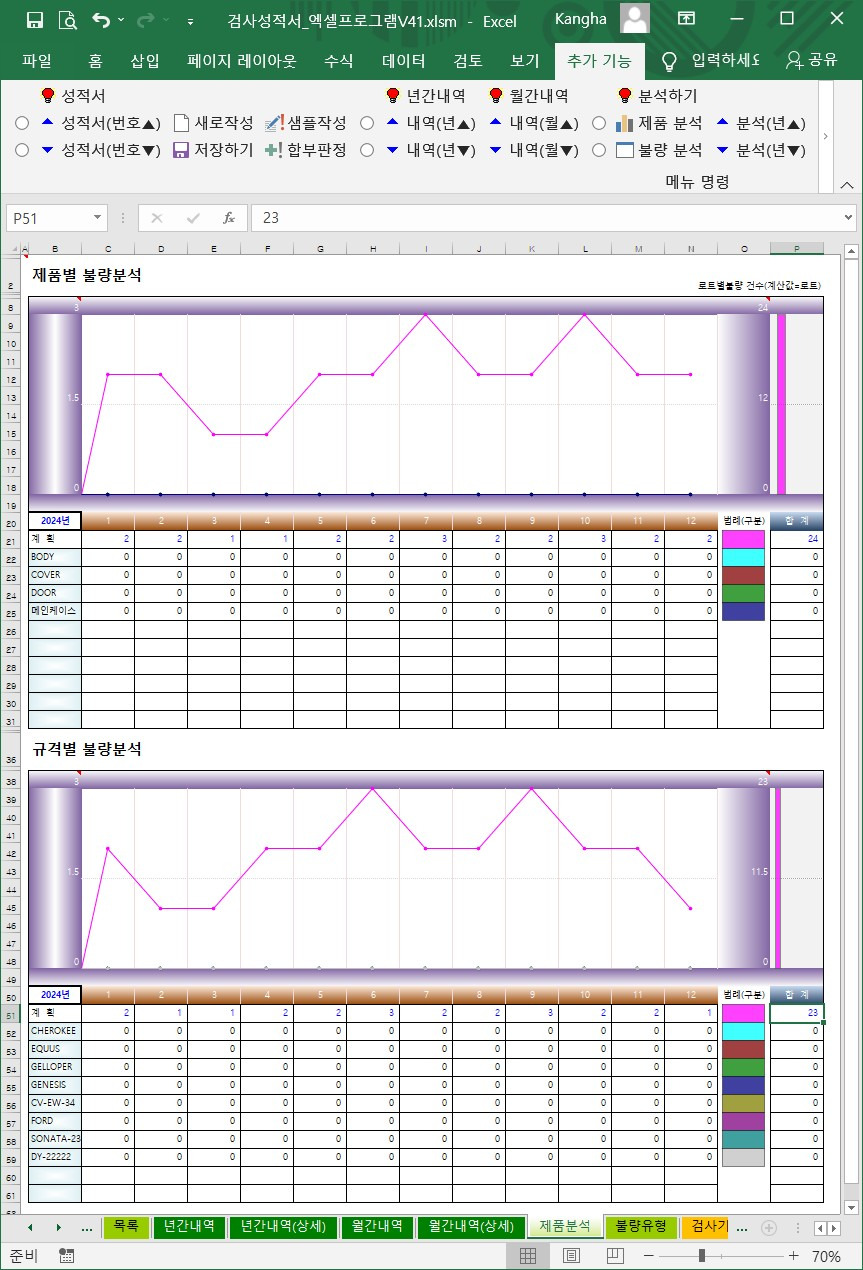863x1270 pixels.
Task: Select radio button beside 제품 분석
Action: [x=599, y=124]
